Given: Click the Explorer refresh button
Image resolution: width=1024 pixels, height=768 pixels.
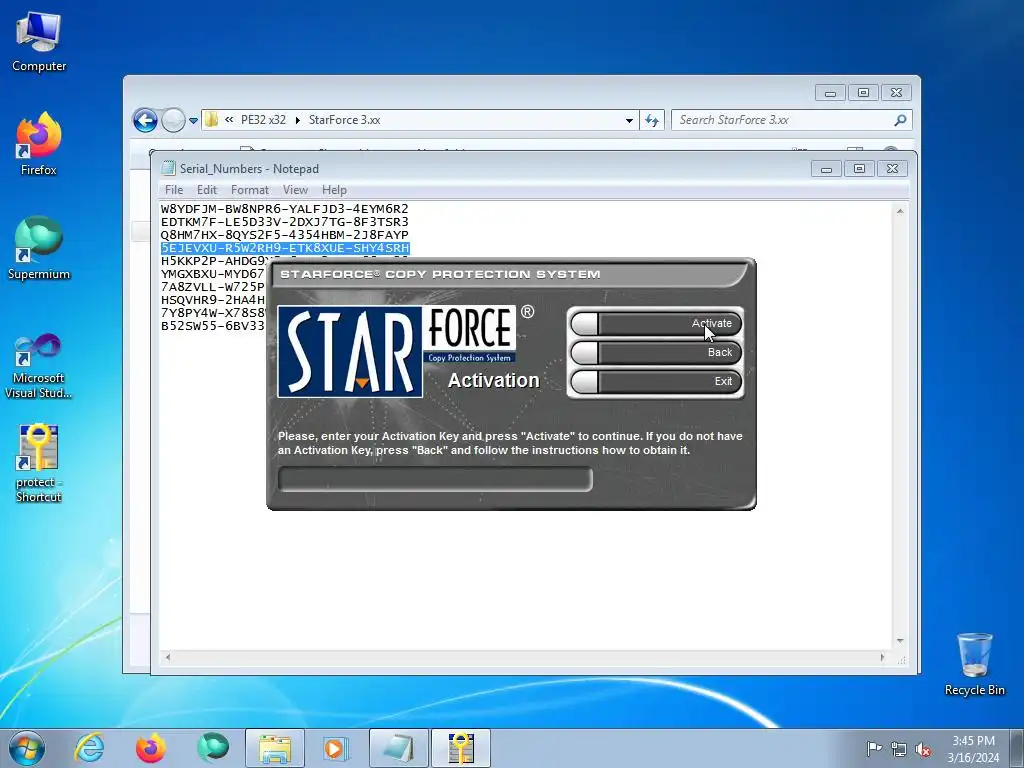Looking at the screenshot, I should pos(652,120).
